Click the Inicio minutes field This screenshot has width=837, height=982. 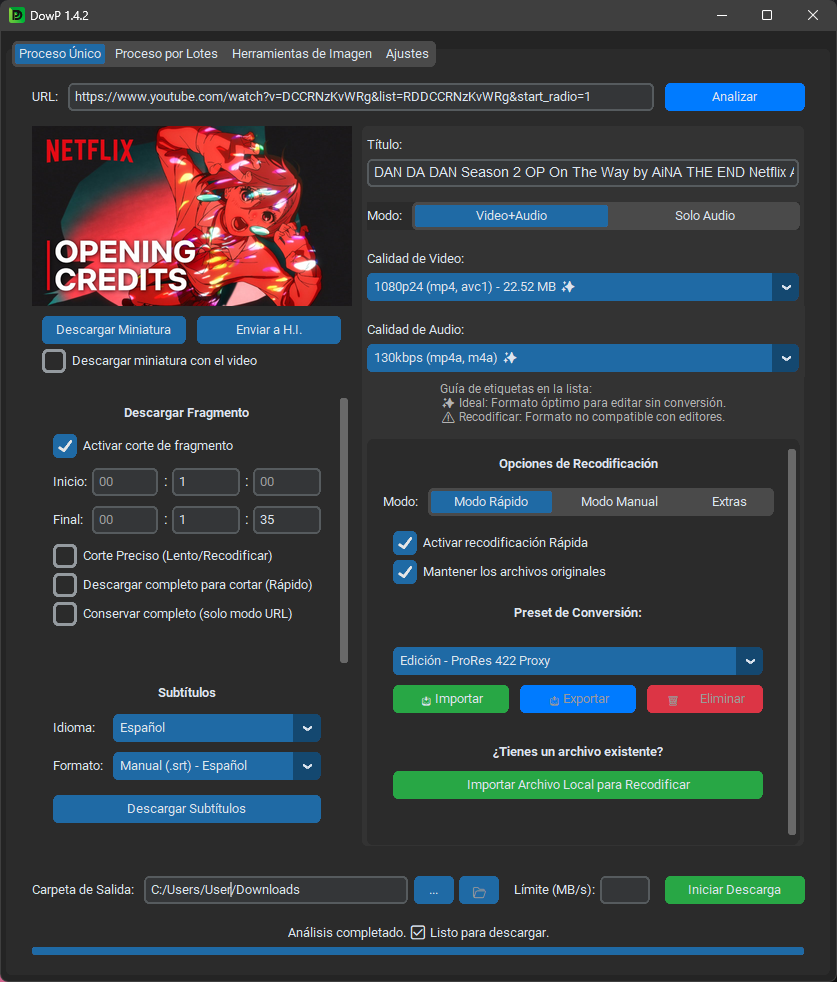(x=205, y=482)
